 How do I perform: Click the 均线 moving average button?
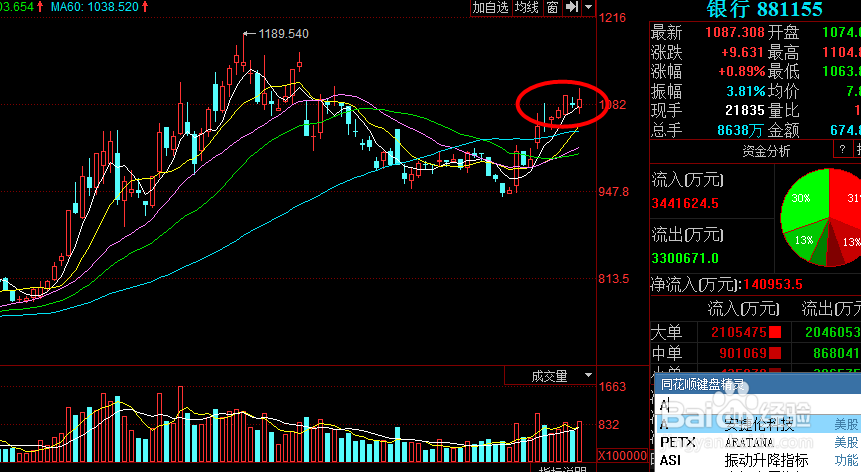point(527,8)
